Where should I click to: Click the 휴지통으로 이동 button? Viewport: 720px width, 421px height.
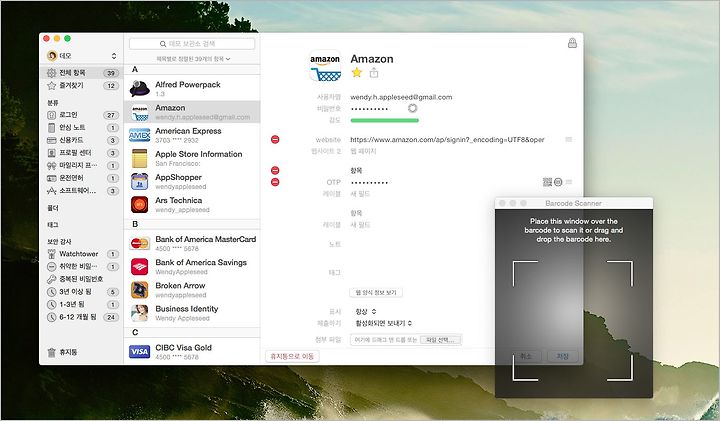tap(292, 356)
